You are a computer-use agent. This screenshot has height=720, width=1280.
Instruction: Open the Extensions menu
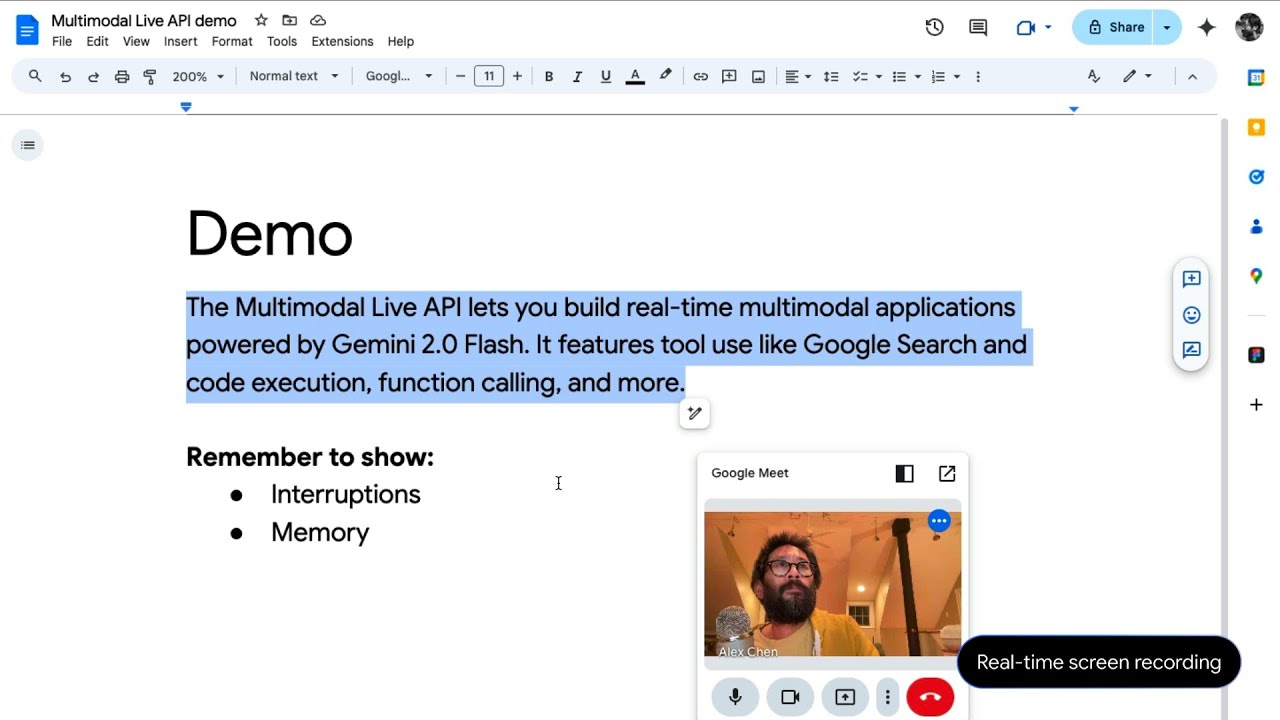click(x=342, y=41)
